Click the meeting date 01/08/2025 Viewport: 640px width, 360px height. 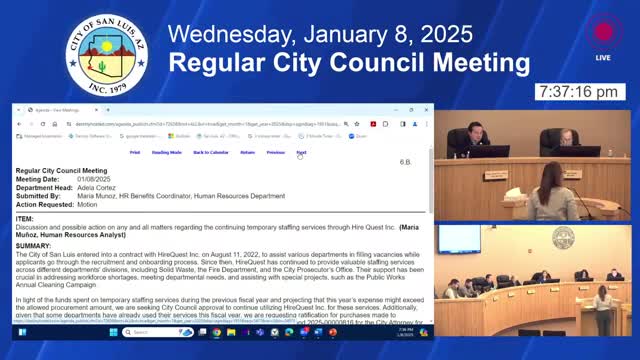coord(94,179)
